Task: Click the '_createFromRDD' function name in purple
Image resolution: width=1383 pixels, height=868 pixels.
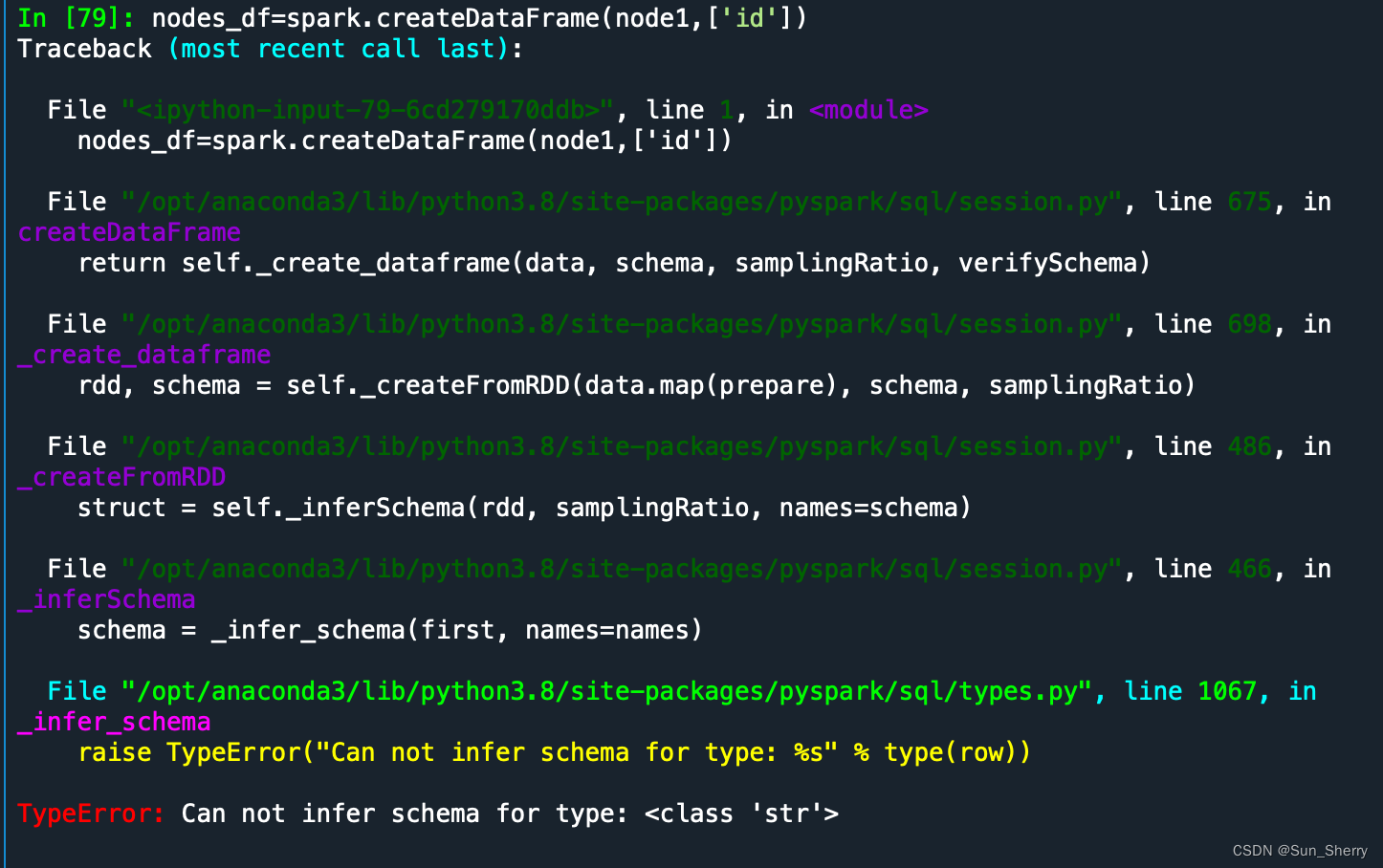Action: (121, 477)
